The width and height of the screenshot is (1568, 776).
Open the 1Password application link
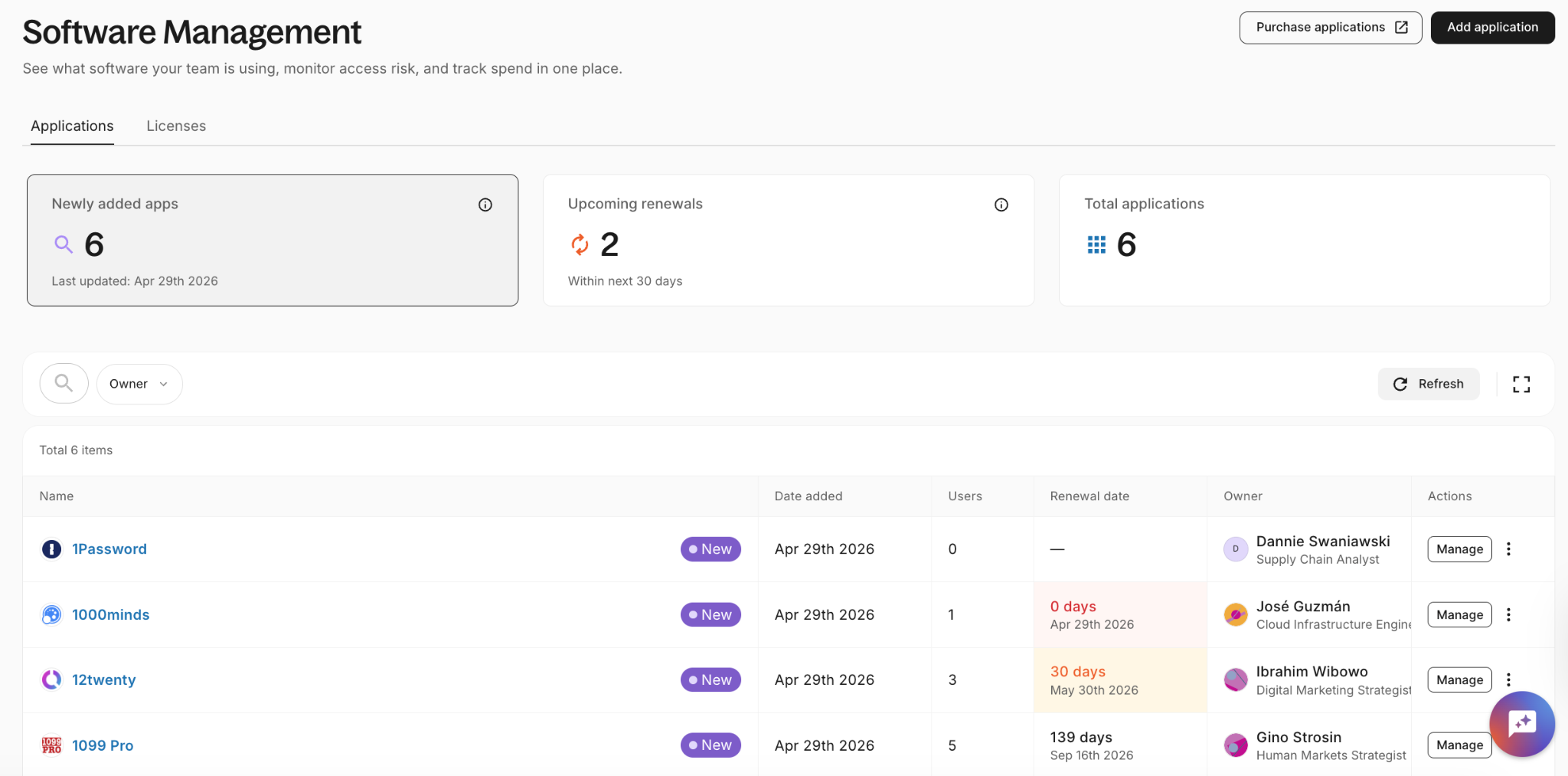109,549
